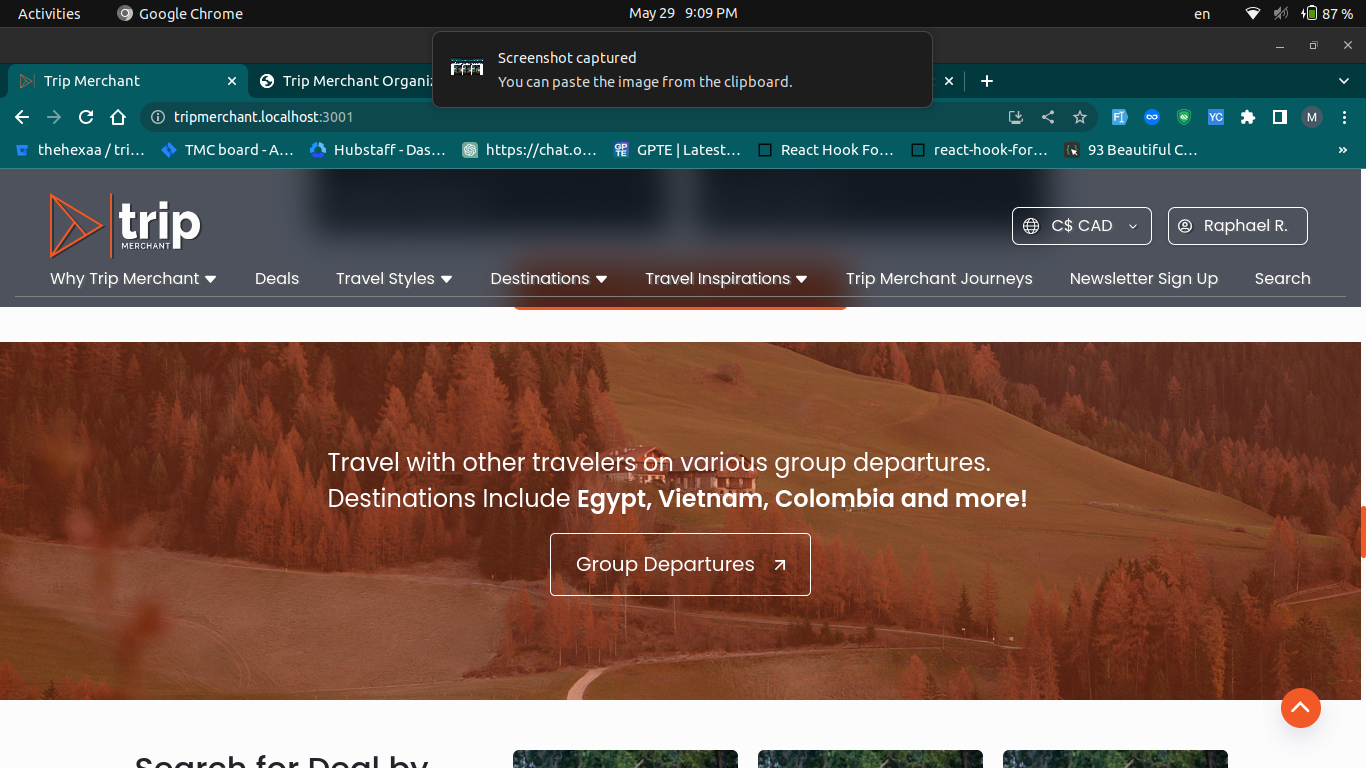Click the orange scroll-to-top arrow button
This screenshot has width=1366, height=768.
[x=1301, y=708]
